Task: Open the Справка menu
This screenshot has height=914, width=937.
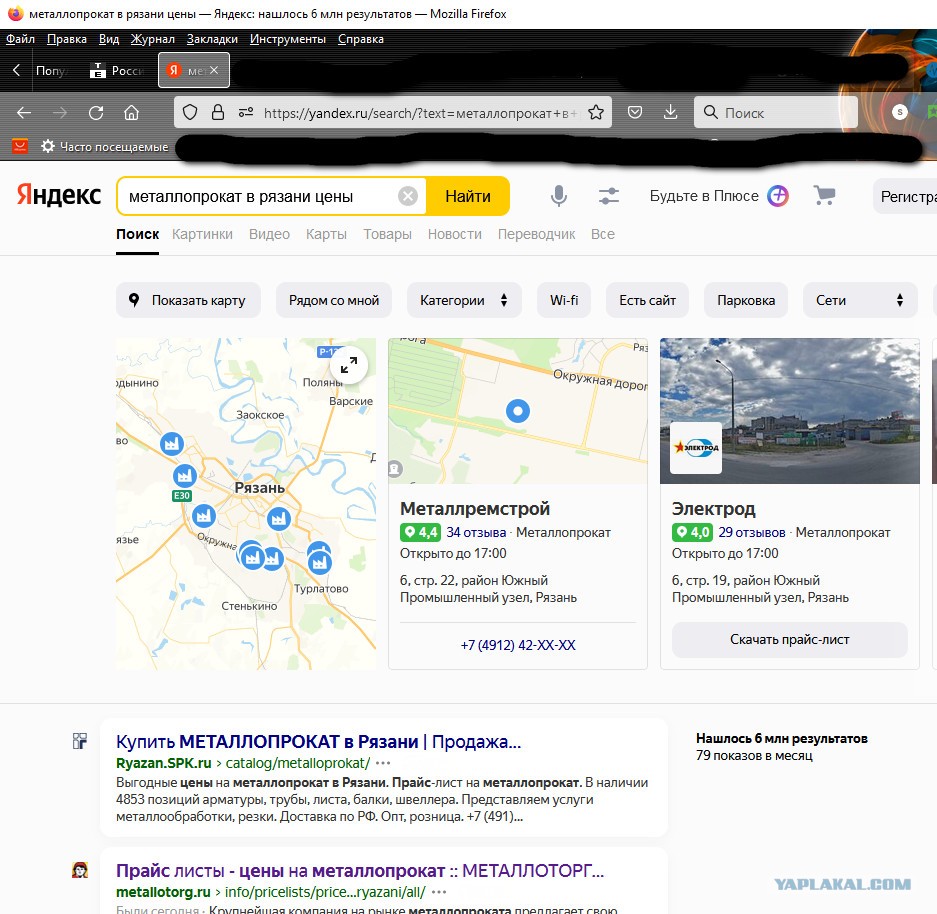Action: tap(361, 39)
